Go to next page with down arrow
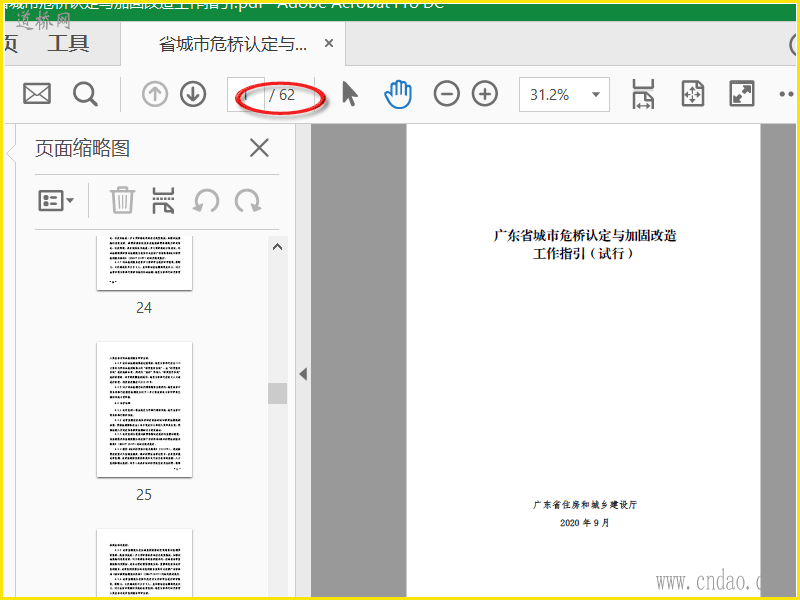The height and width of the screenshot is (600, 800). pyautogui.click(x=193, y=94)
